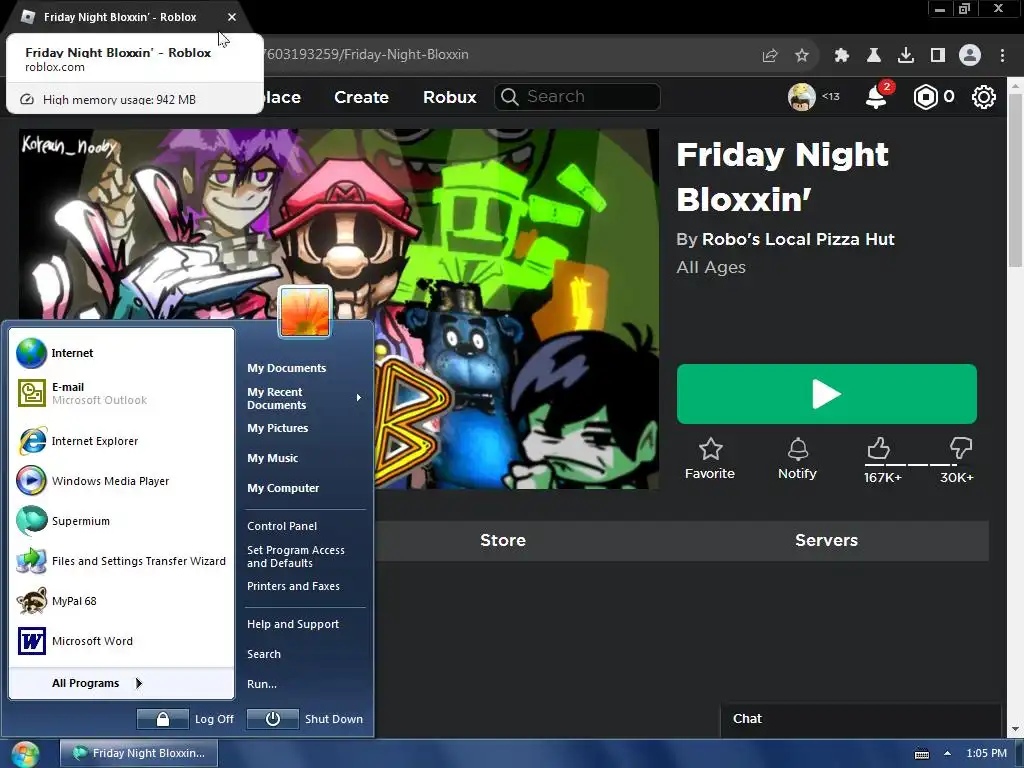This screenshot has height=768, width=1024.
Task: Launch Supermium from the Start menu
Action: (121, 521)
